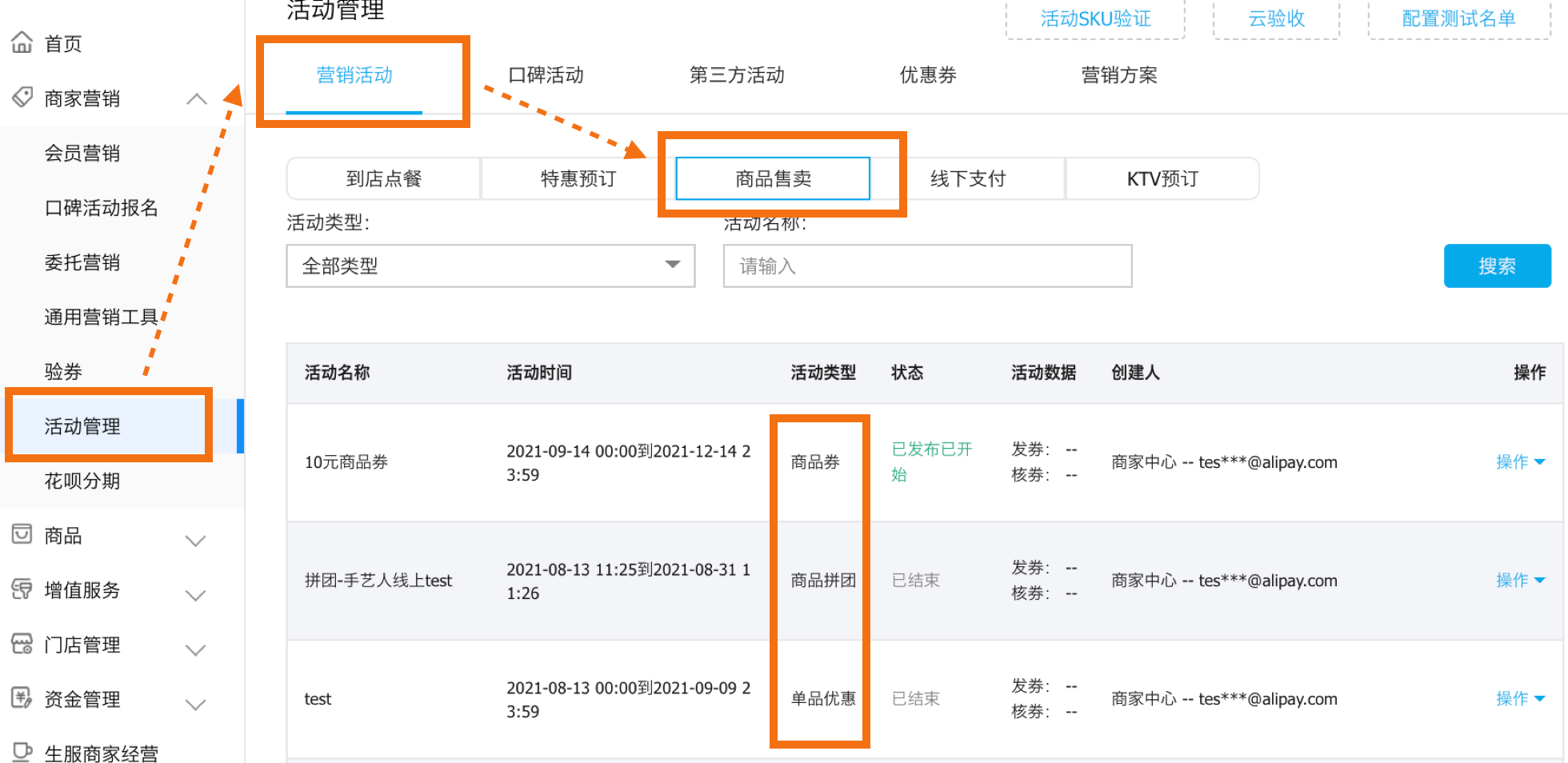Click the 已发布已开始 status text

(x=932, y=461)
